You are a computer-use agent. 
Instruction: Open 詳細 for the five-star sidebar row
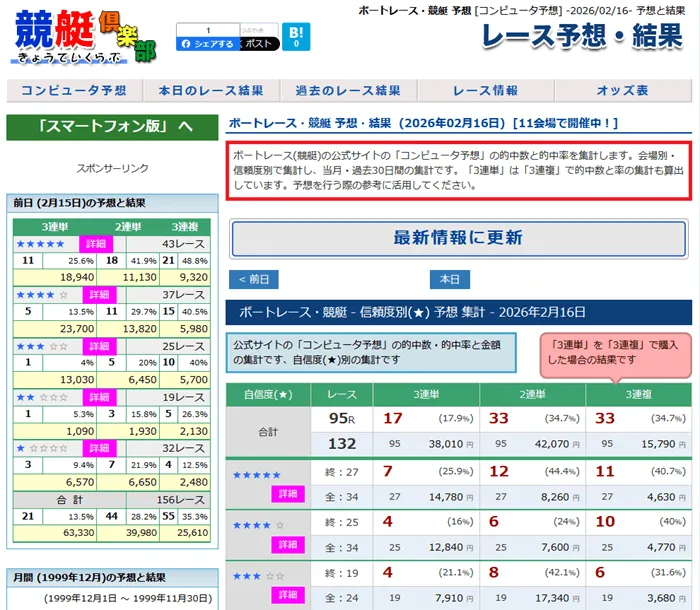99,243
